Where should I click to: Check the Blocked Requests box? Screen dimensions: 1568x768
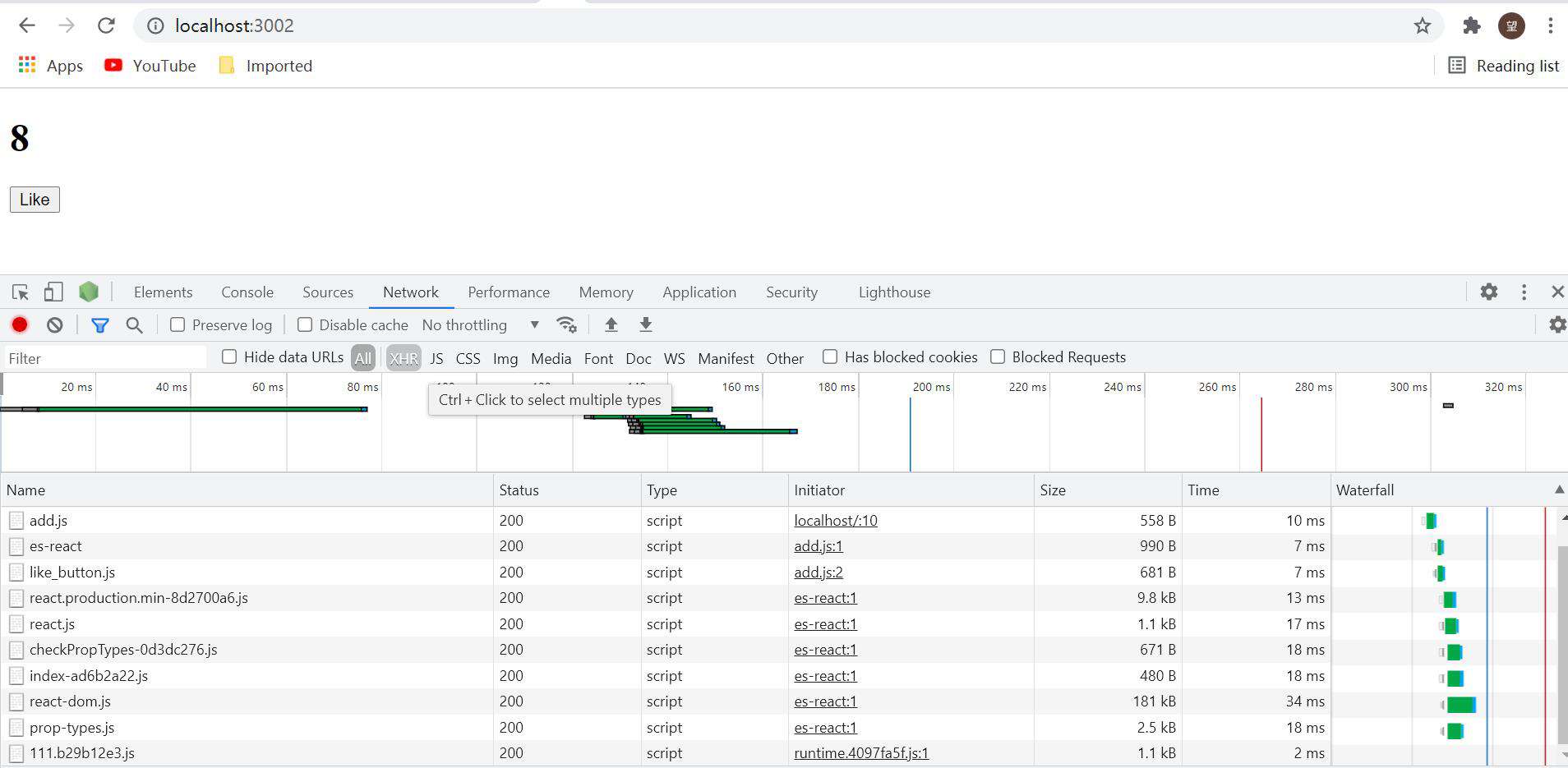pos(998,356)
